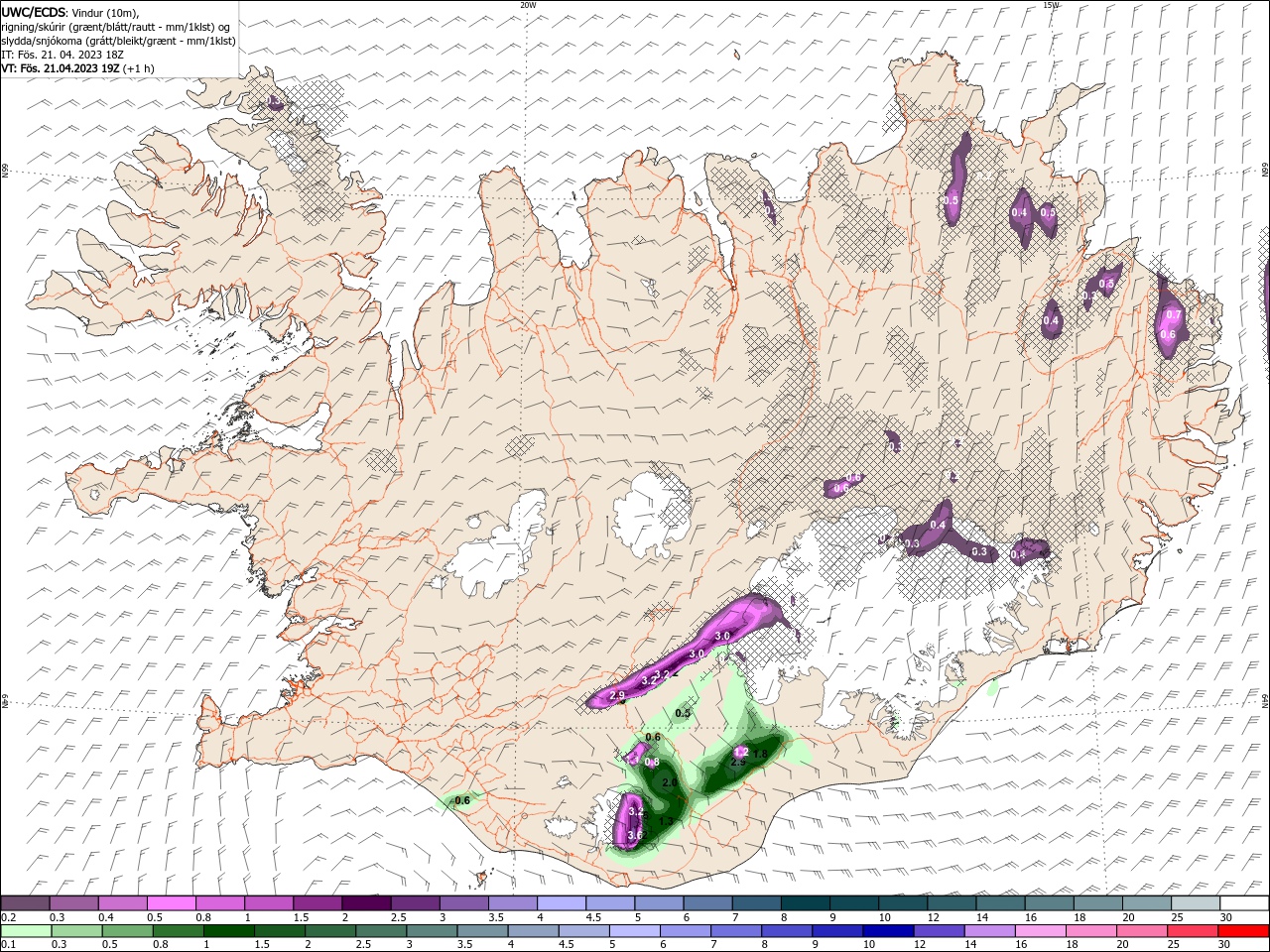
Task: Pick the bottom-row red swatch starting at 30
Action: pos(1244,931)
